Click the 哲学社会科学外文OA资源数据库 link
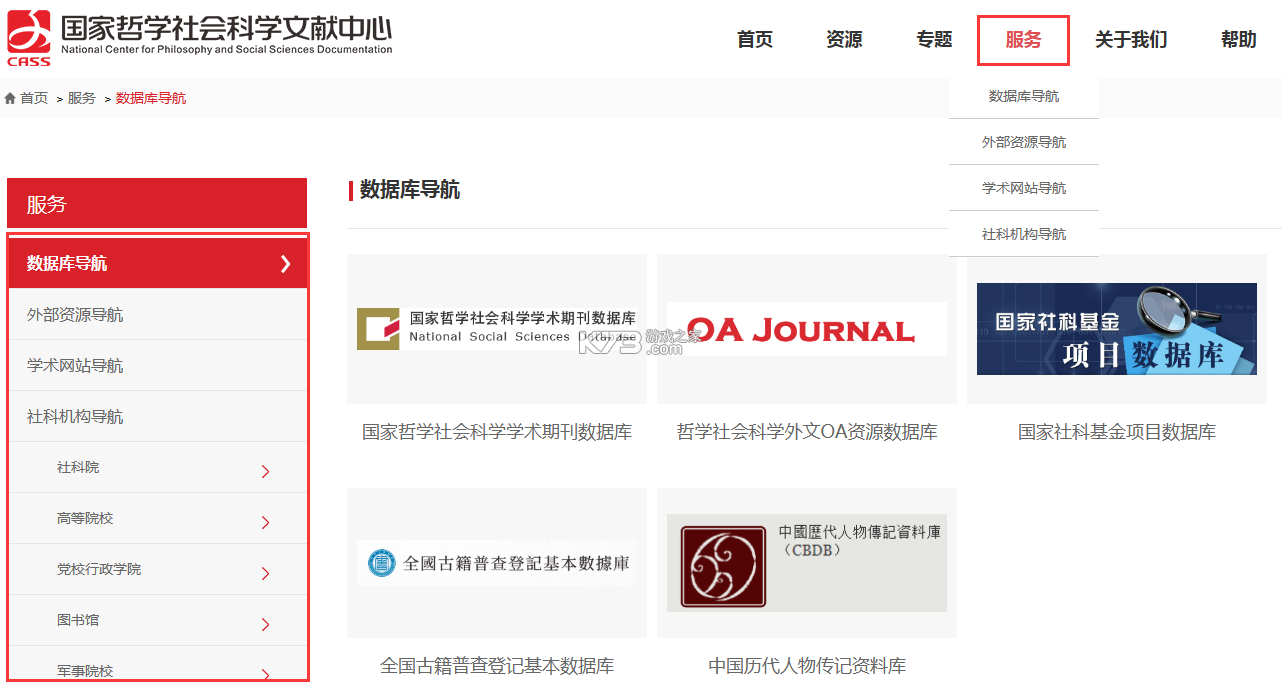Image resolution: width=1282 pixels, height=685 pixels. 806,432
